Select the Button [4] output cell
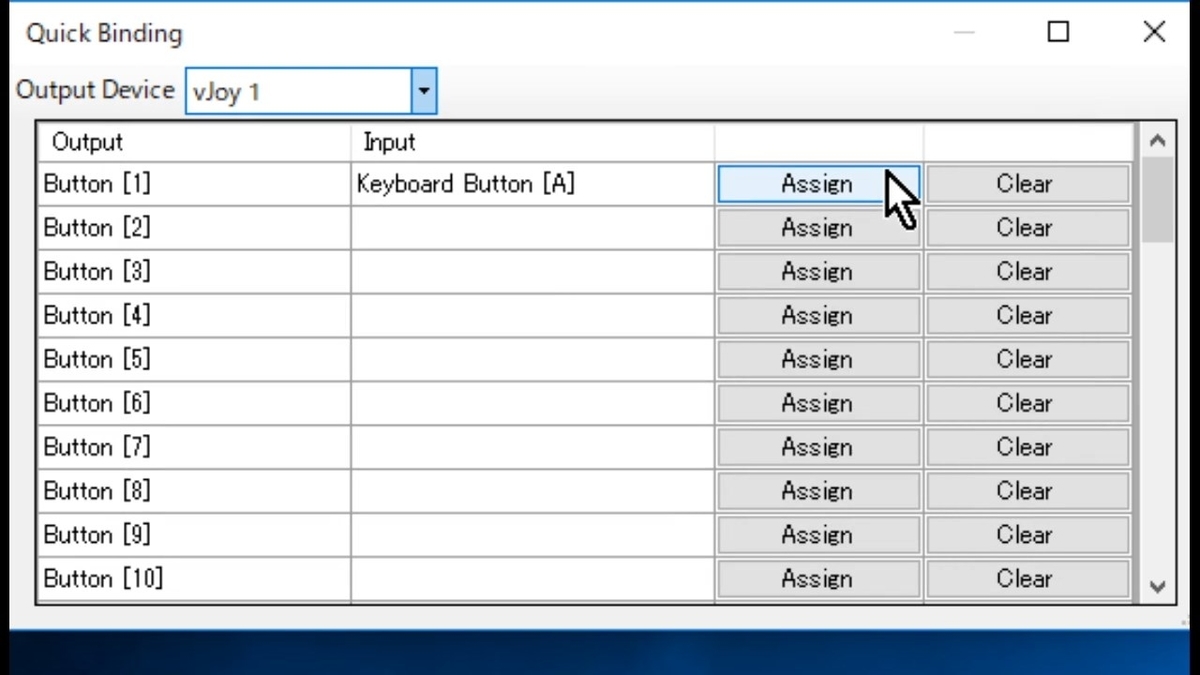Screen dimensions: 1200x675 coord(194,316)
